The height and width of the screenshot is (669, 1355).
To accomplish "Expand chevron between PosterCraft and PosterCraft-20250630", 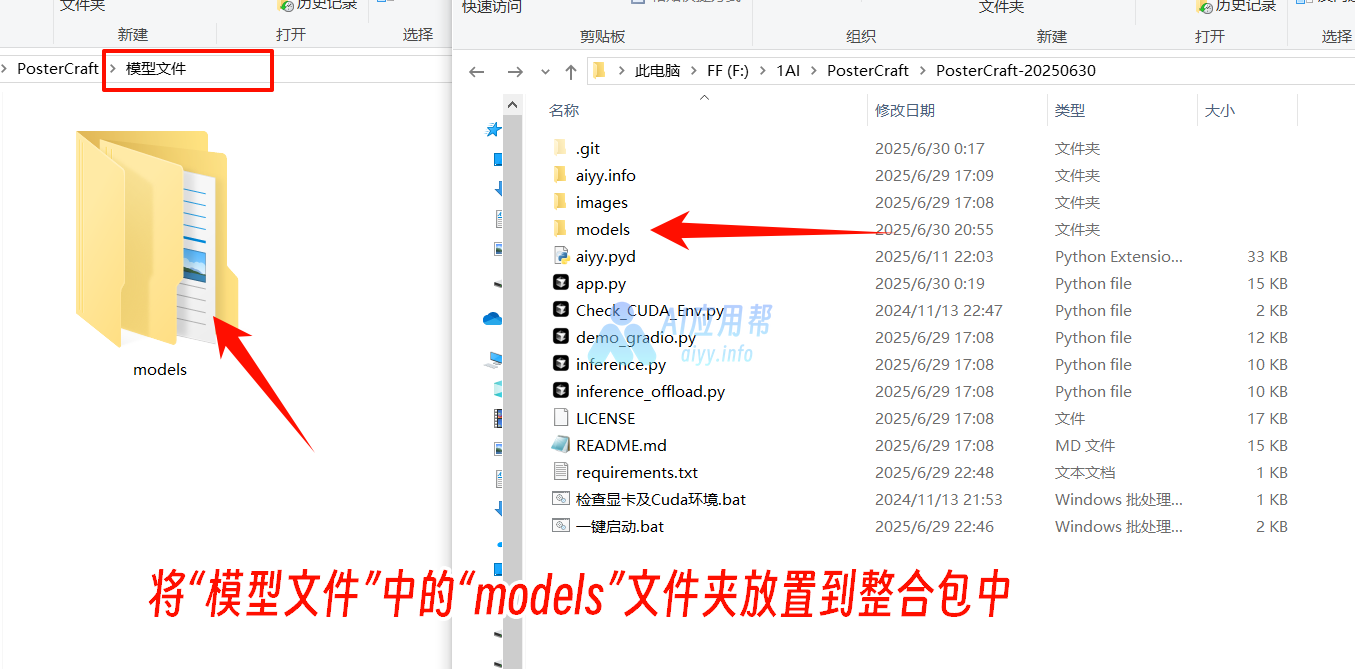I will tap(922, 71).
